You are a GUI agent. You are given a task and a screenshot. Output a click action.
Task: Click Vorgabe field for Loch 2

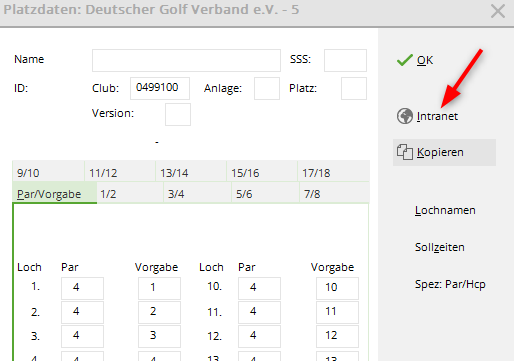[x=160, y=312]
